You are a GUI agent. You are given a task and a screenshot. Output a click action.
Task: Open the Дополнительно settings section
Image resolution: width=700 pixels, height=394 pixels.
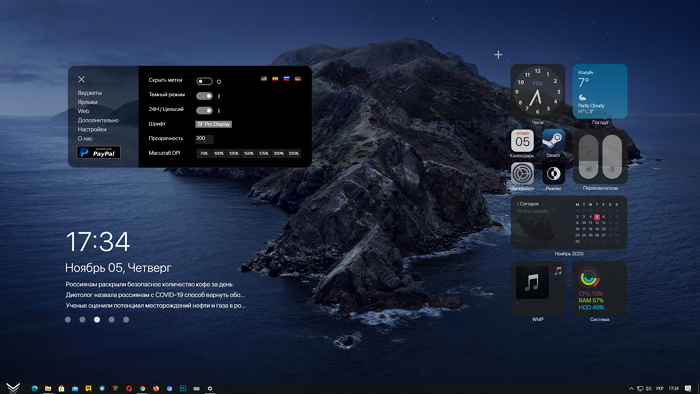pyautogui.click(x=98, y=120)
